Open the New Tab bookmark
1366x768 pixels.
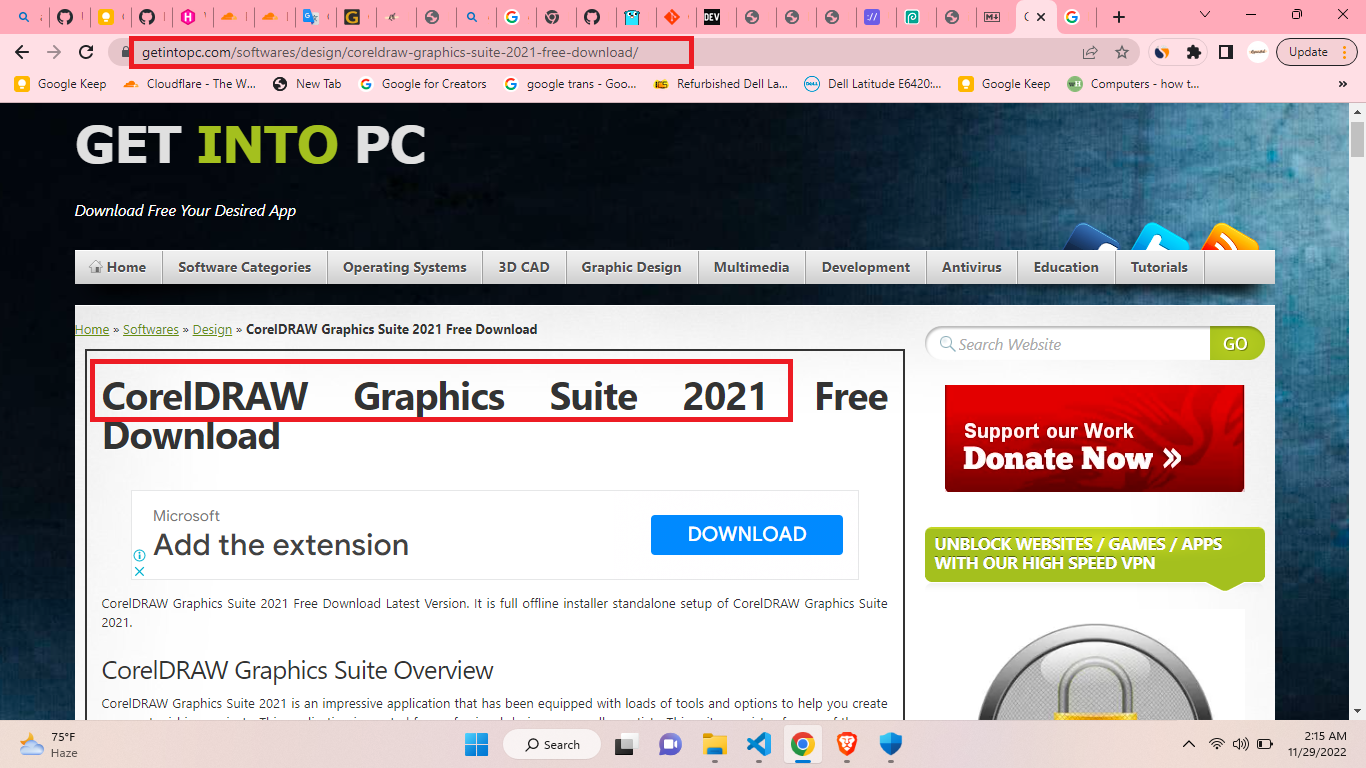coord(307,84)
